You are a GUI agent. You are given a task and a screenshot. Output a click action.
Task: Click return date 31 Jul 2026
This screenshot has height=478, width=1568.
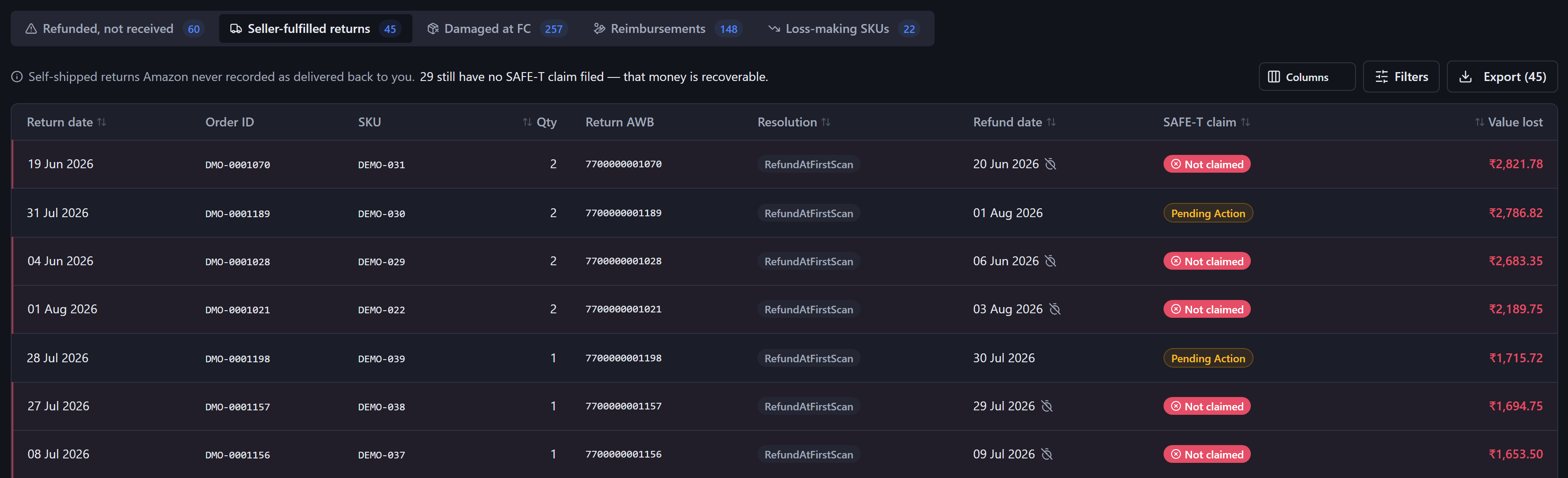click(57, 213)
